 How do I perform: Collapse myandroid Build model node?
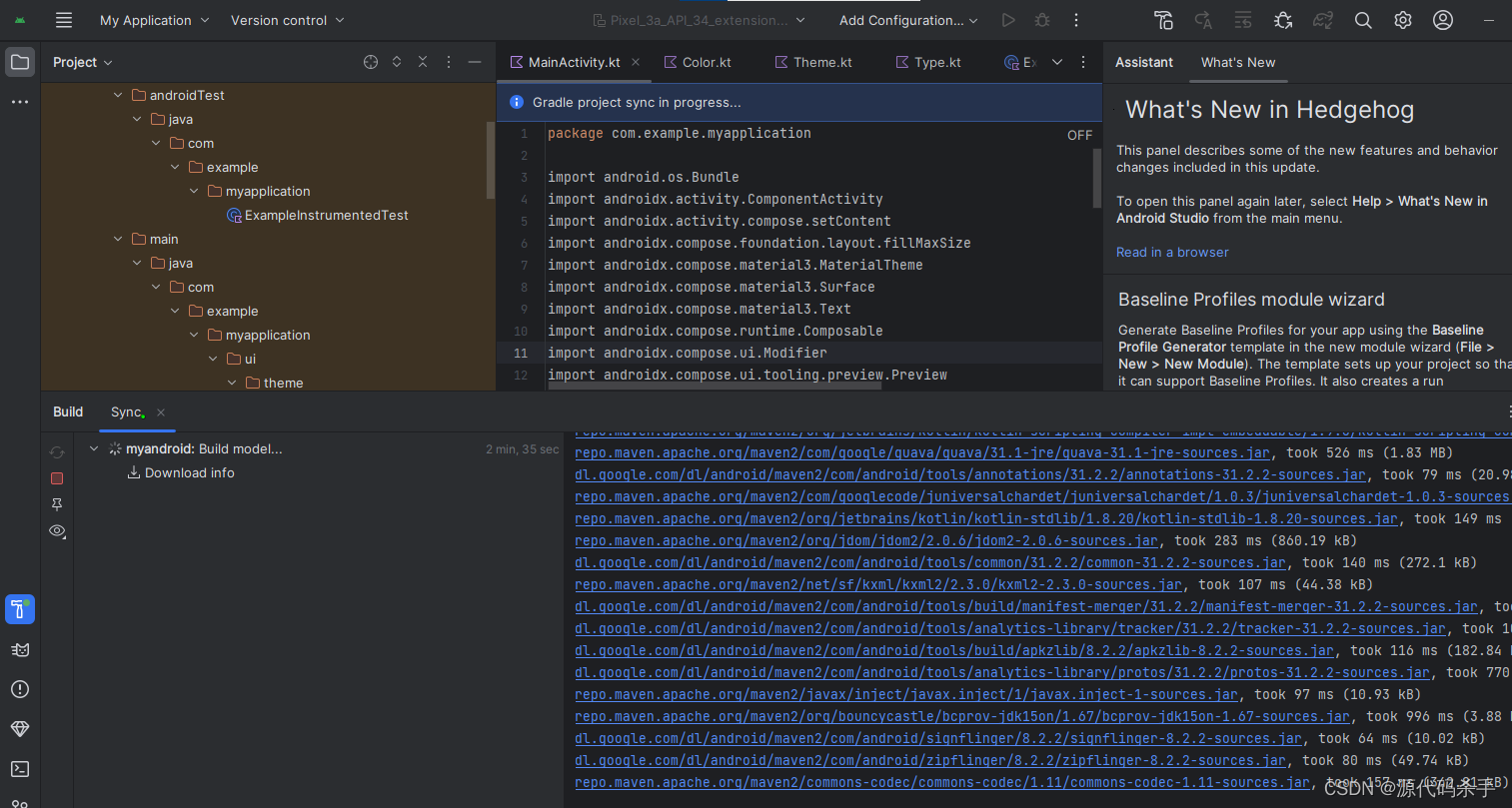coord(94,449)
